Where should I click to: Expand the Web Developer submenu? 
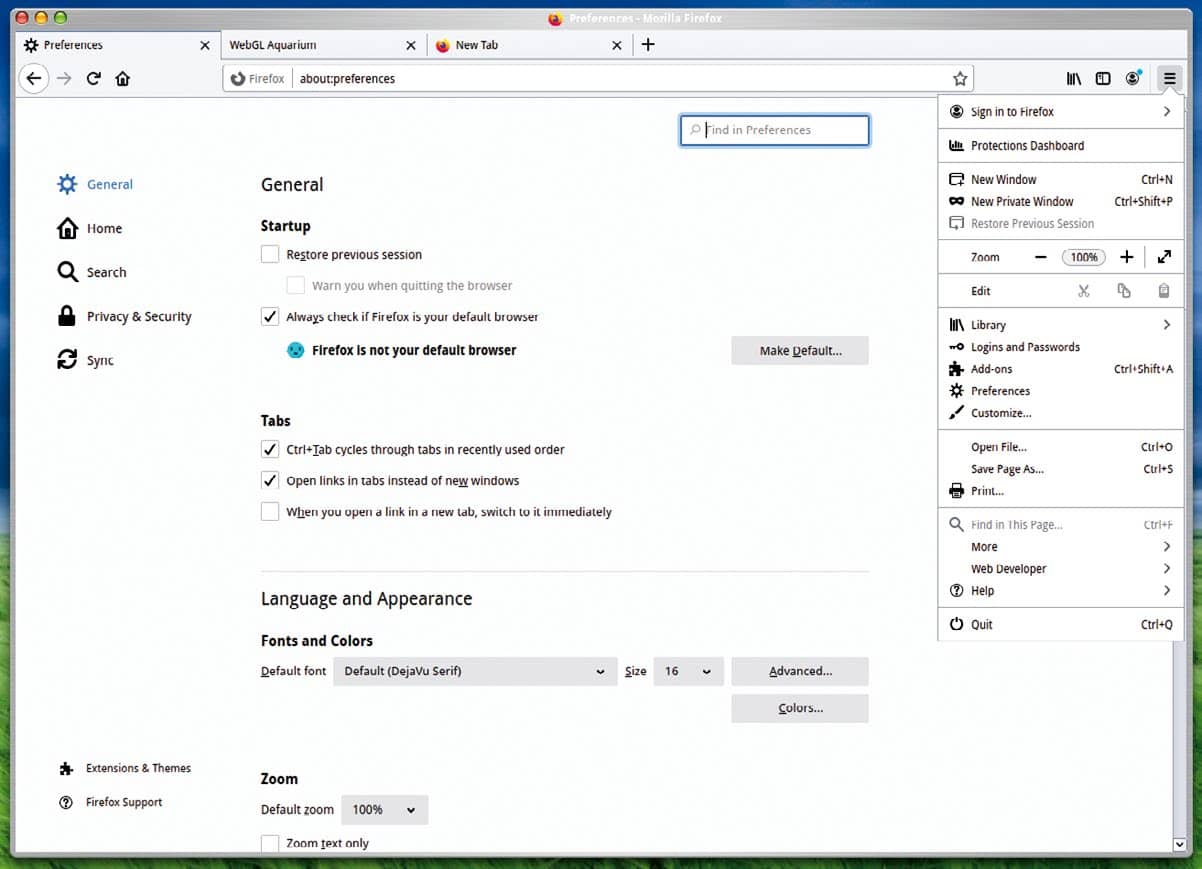pos(1060,569)
